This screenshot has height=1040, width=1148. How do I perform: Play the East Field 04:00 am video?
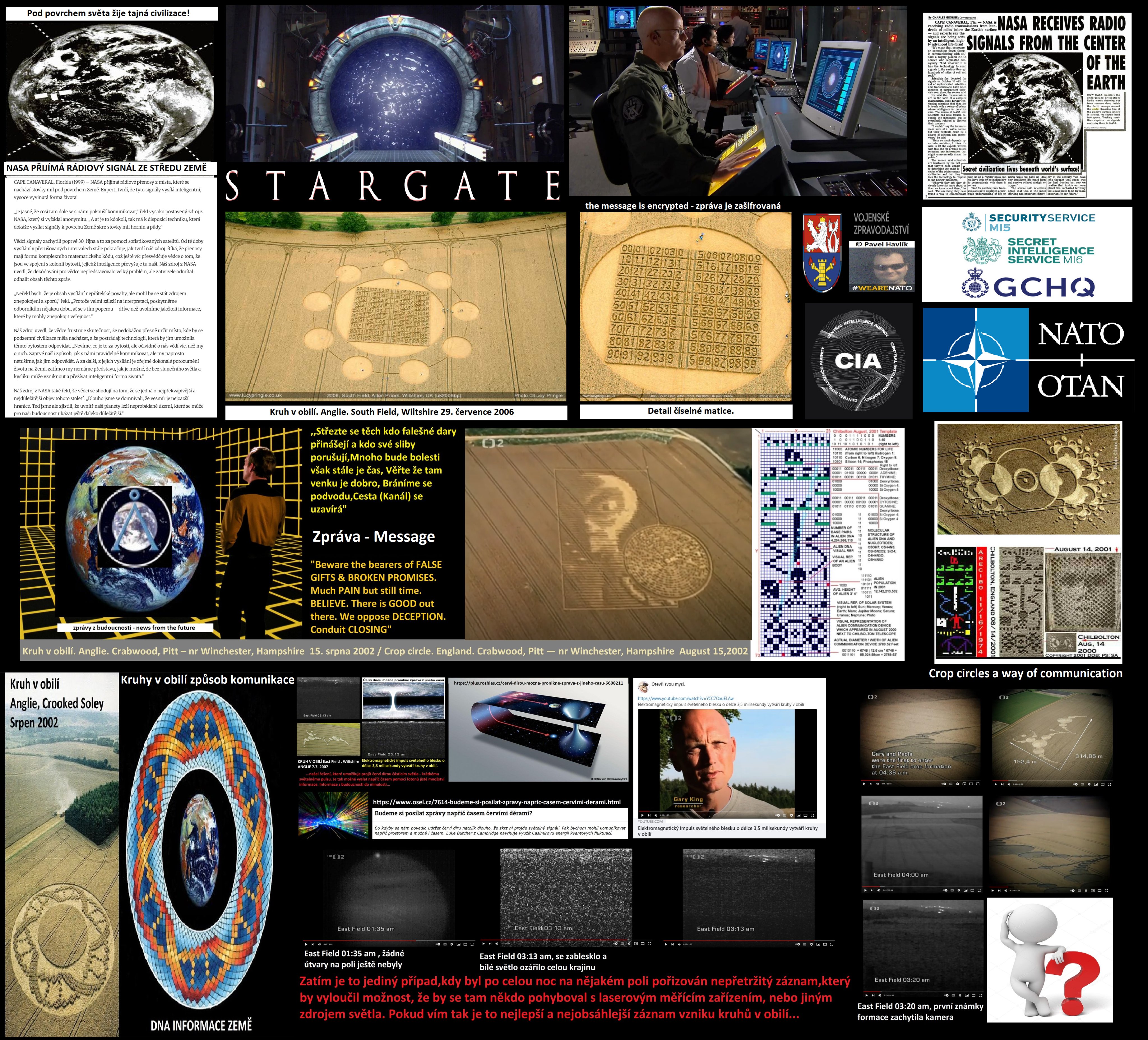point(865,890)
